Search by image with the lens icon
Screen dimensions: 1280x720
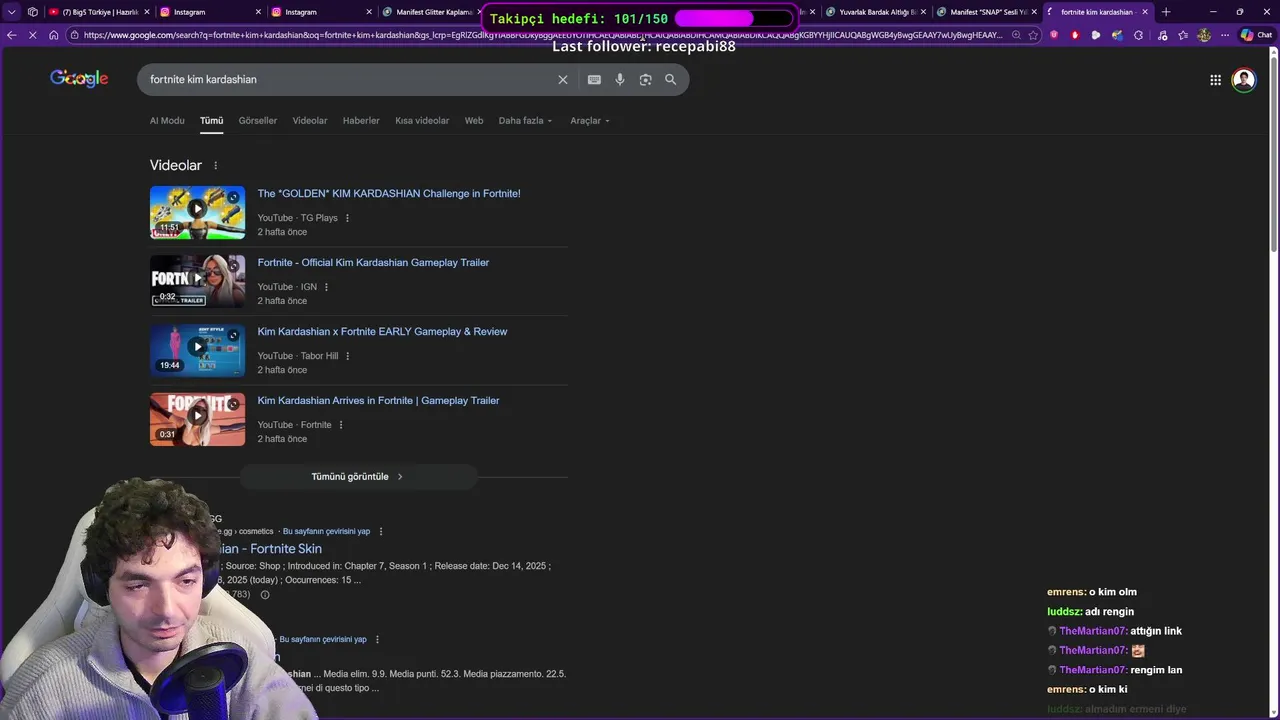pyautogui.click(x=645, y=80)
